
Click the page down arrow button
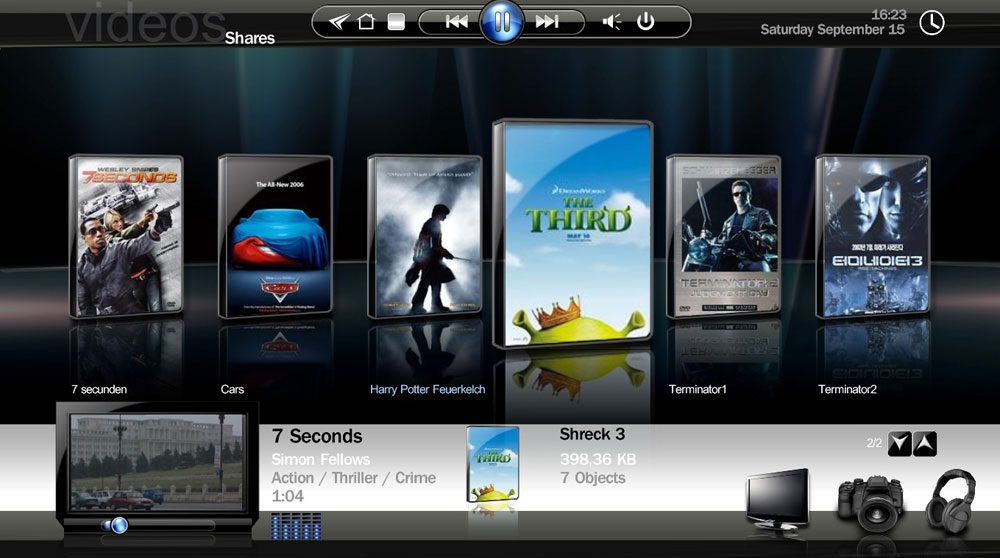click(900, 444)
